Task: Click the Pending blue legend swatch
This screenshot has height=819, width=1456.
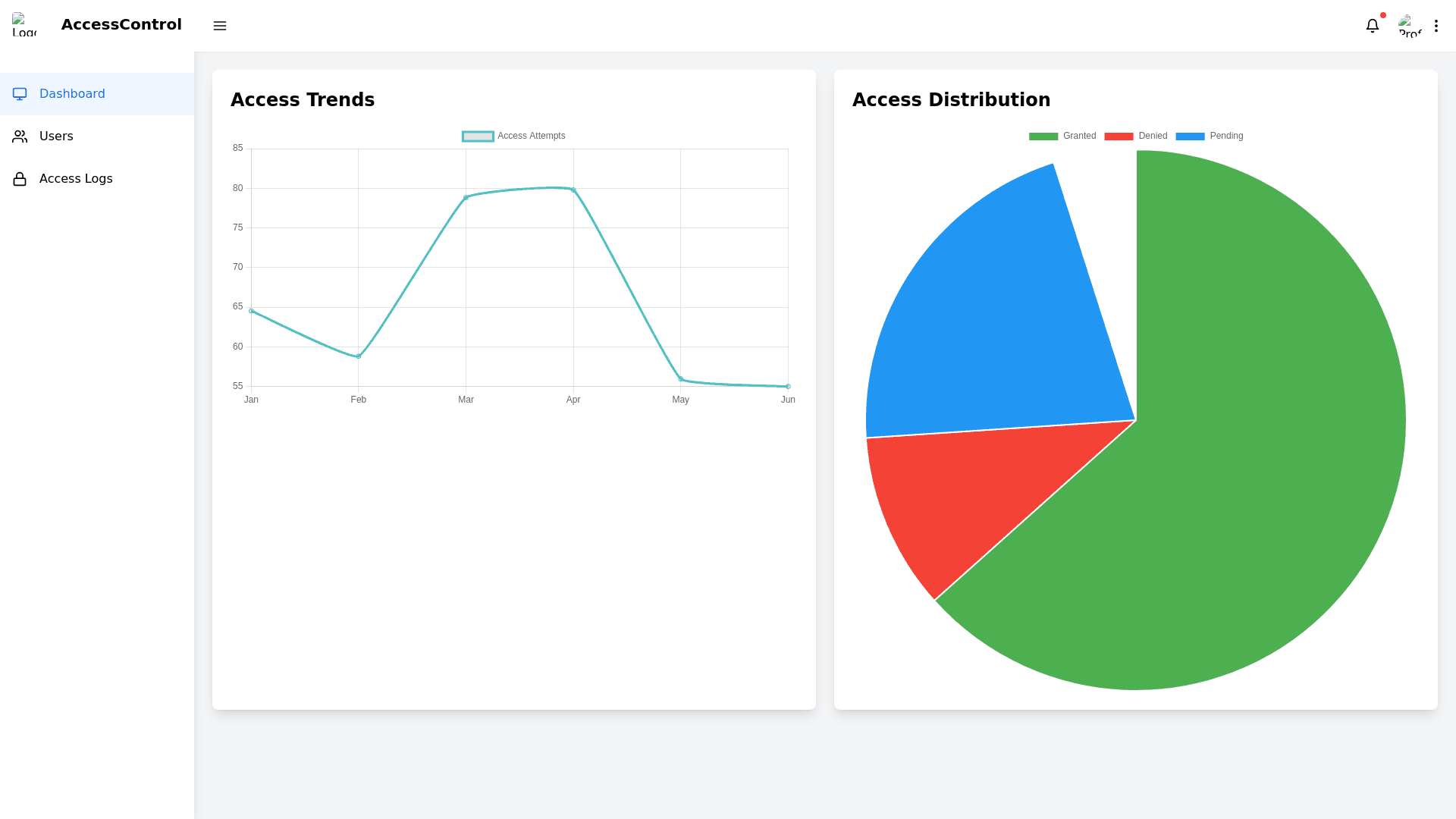Action: click(x=1190, y=136)
